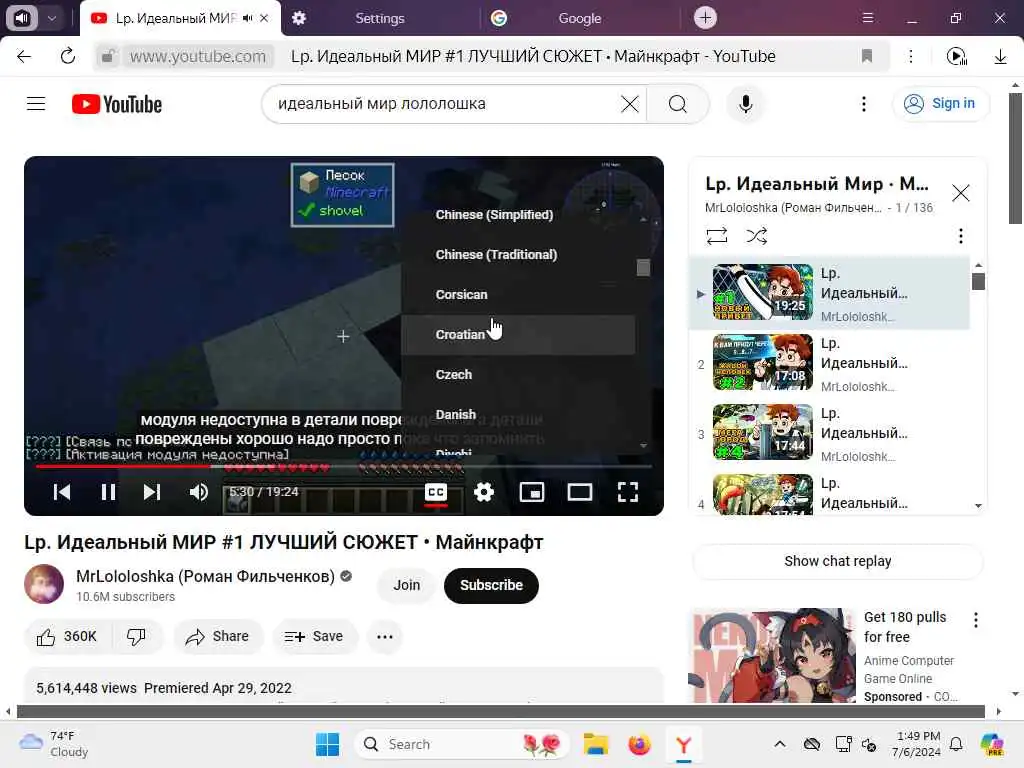Viewport: 1024px width, 768px height.
Task: Open Firefox from taskbar
Action: point(639,744)
